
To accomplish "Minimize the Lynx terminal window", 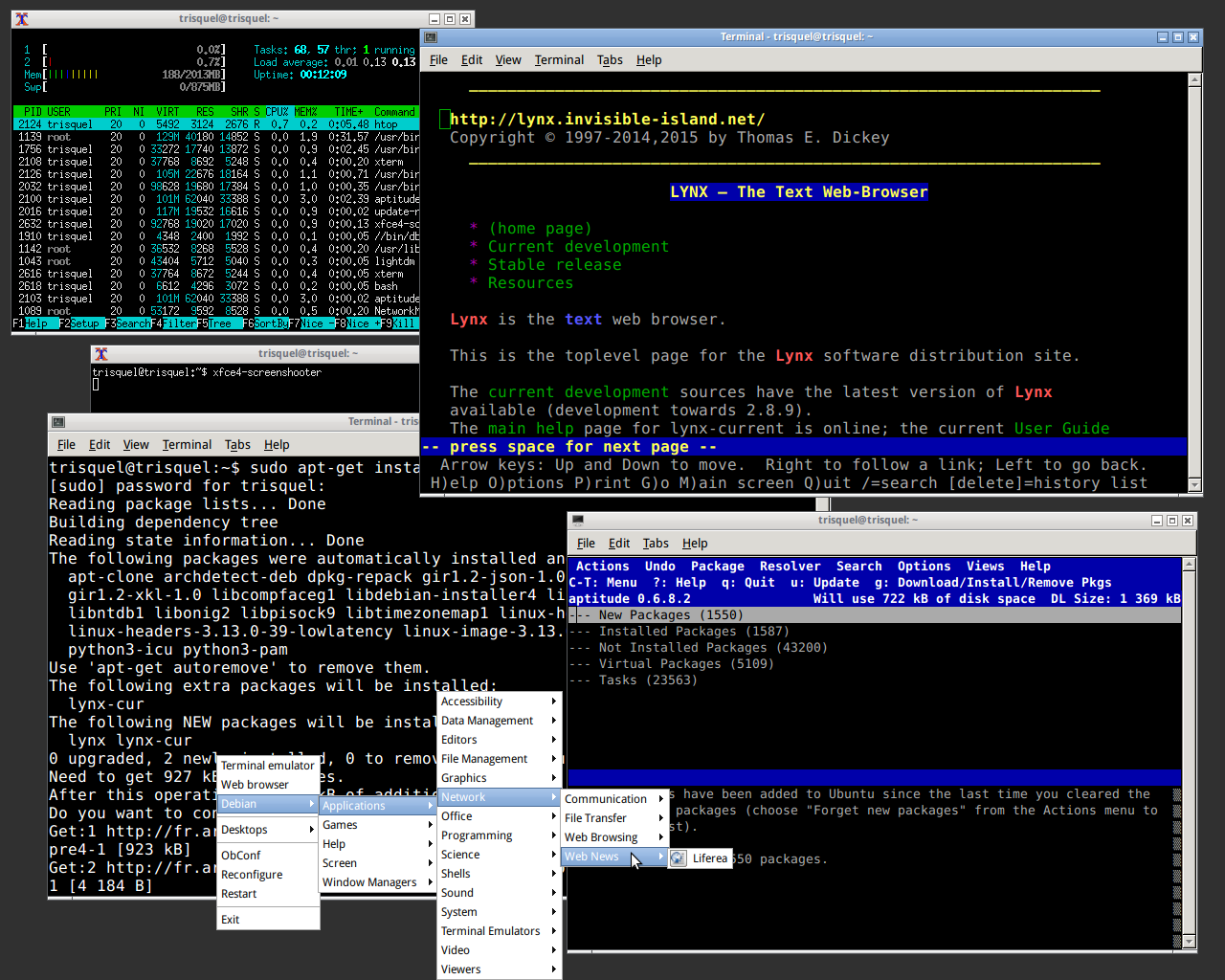I will point(1163,37).
